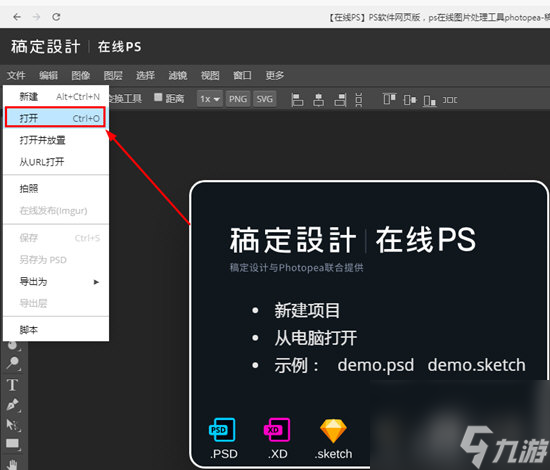Select the Rectangle shape tool
The width and height of the screenshot is (550, 470).
13,444
